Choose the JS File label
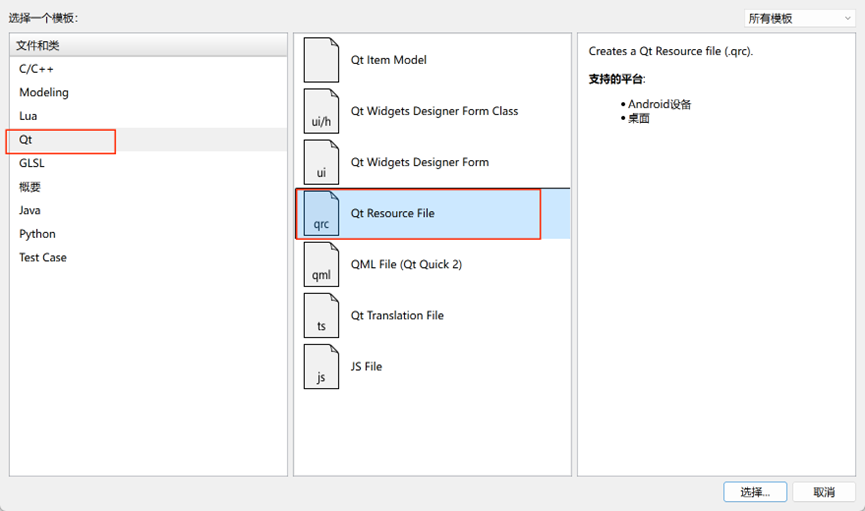Viewport: 865px width, 511px height. (366, 366)
